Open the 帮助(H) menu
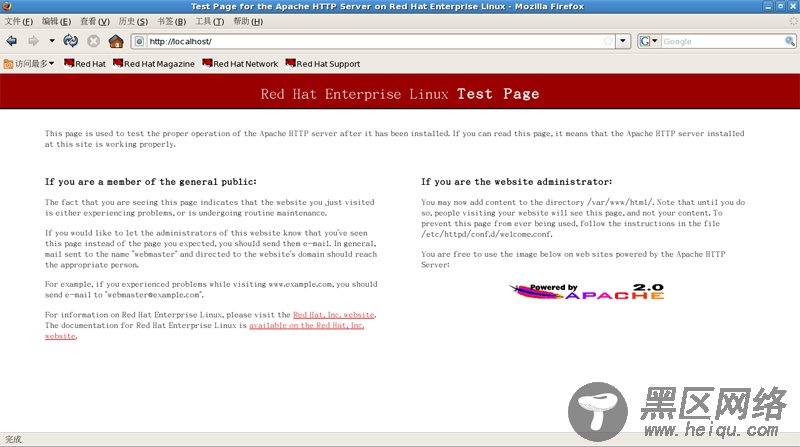Viewport: 800px width, 447px height. (x=248, y=21)
